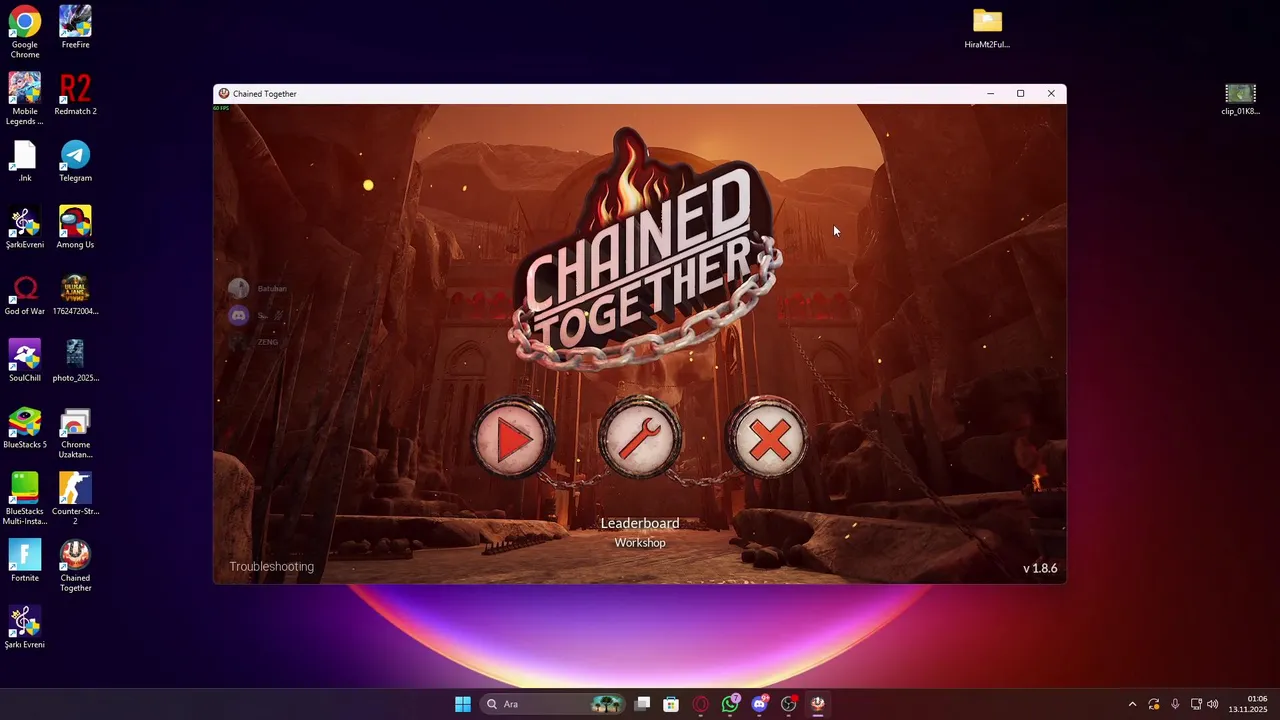The width and height of the screenshot is (1280, 720).
Task: Open the Workshop link
Action: click(640, 543)
